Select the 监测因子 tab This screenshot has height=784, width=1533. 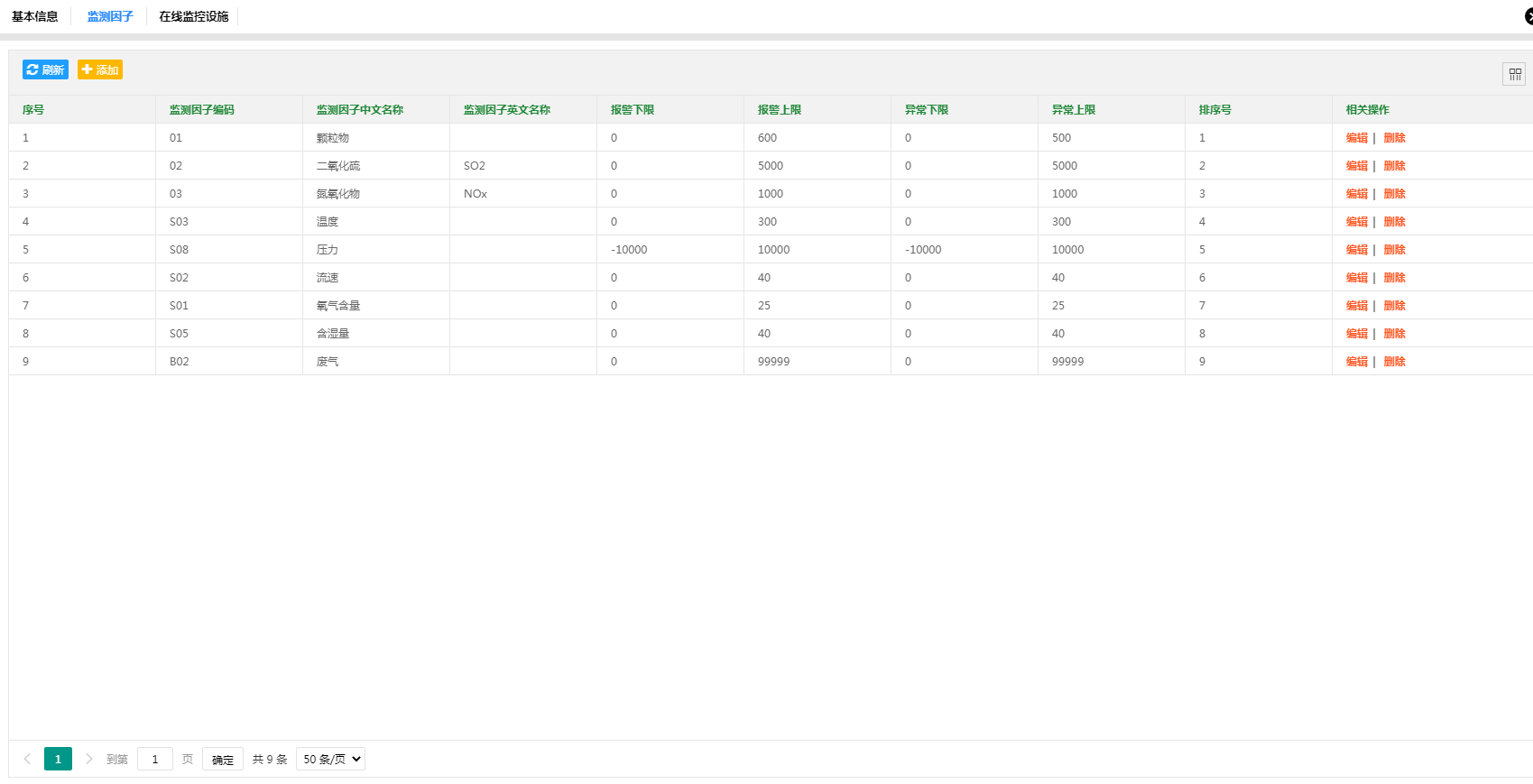point(110,16)
